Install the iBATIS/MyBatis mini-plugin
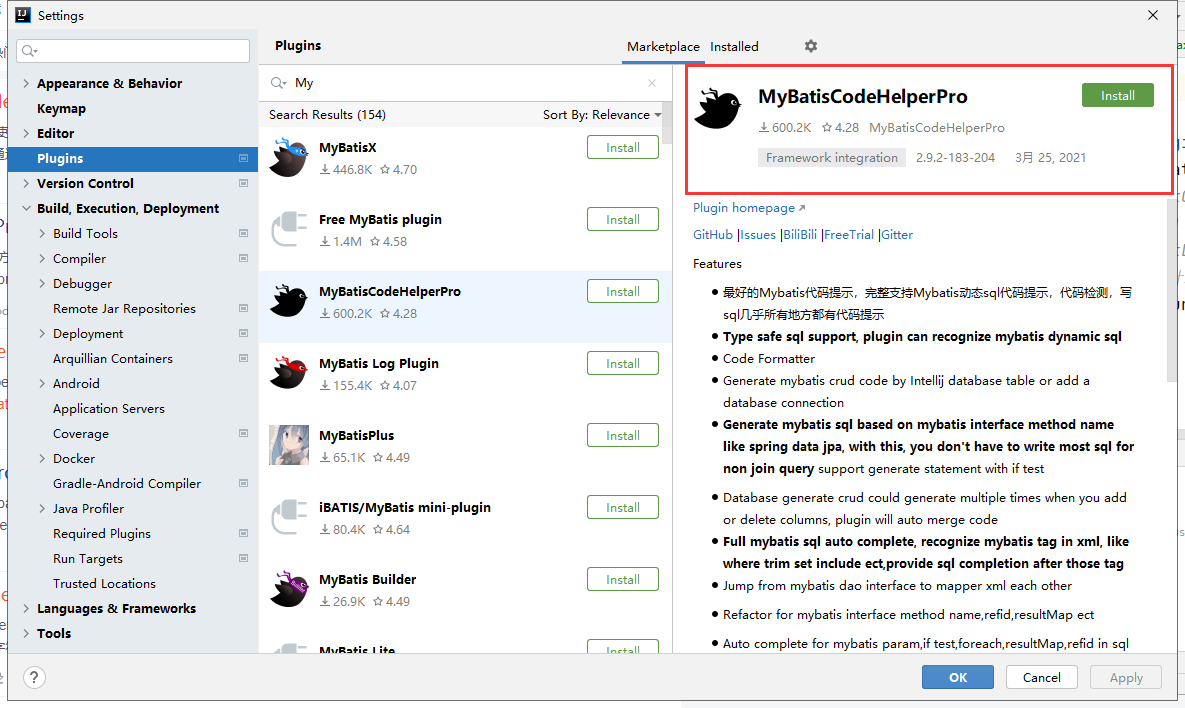The width and height of the screenshot is (1185, 708). 623,508
